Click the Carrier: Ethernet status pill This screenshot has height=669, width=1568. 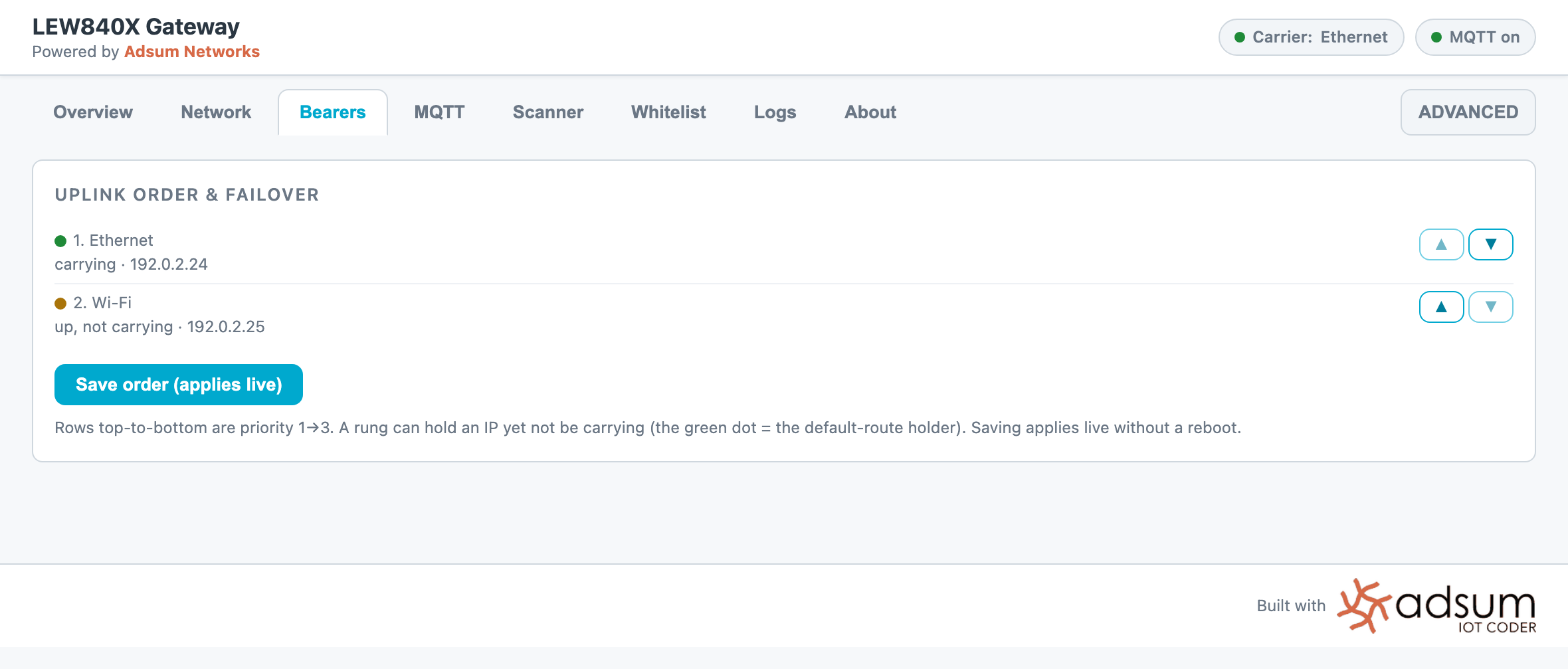(1311, 37)
